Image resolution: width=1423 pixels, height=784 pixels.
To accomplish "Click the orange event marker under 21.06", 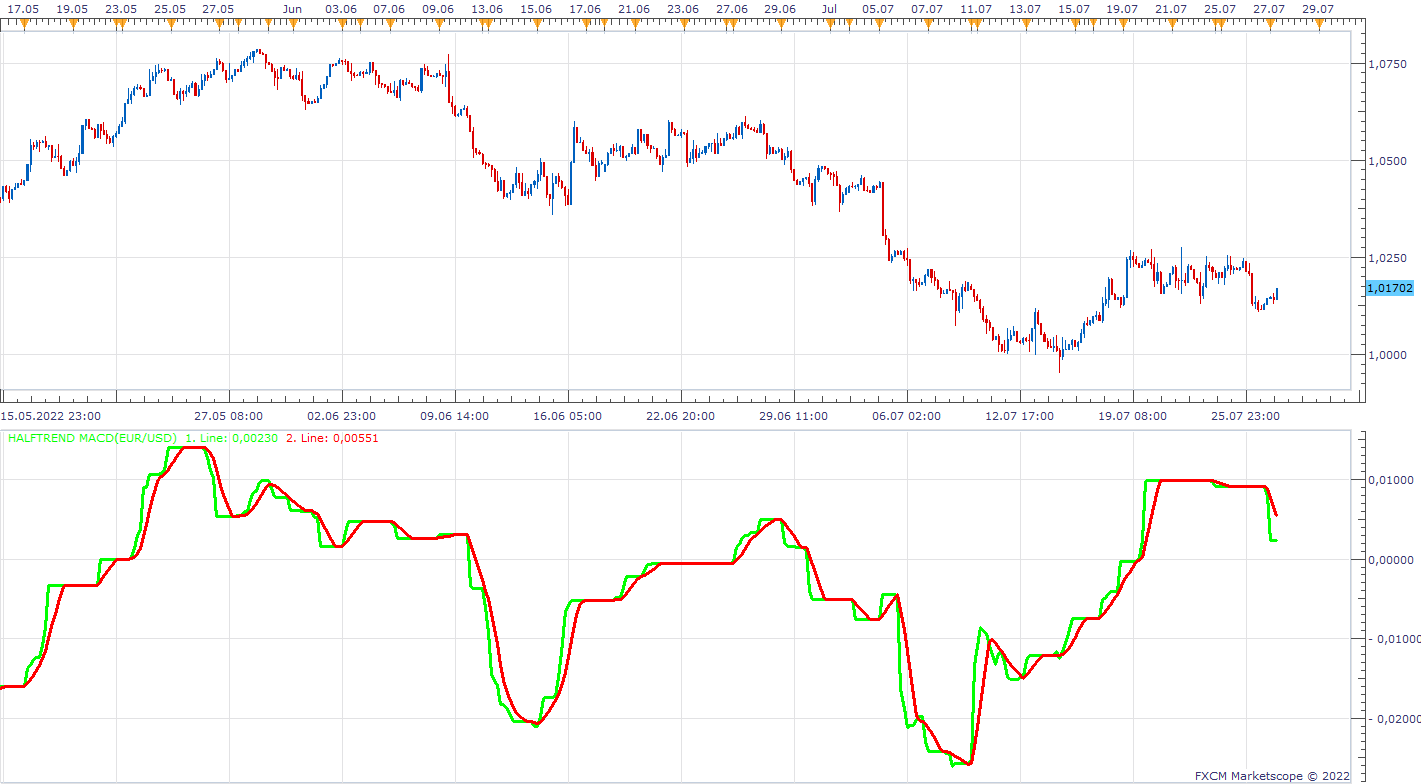I will [634, 24].
